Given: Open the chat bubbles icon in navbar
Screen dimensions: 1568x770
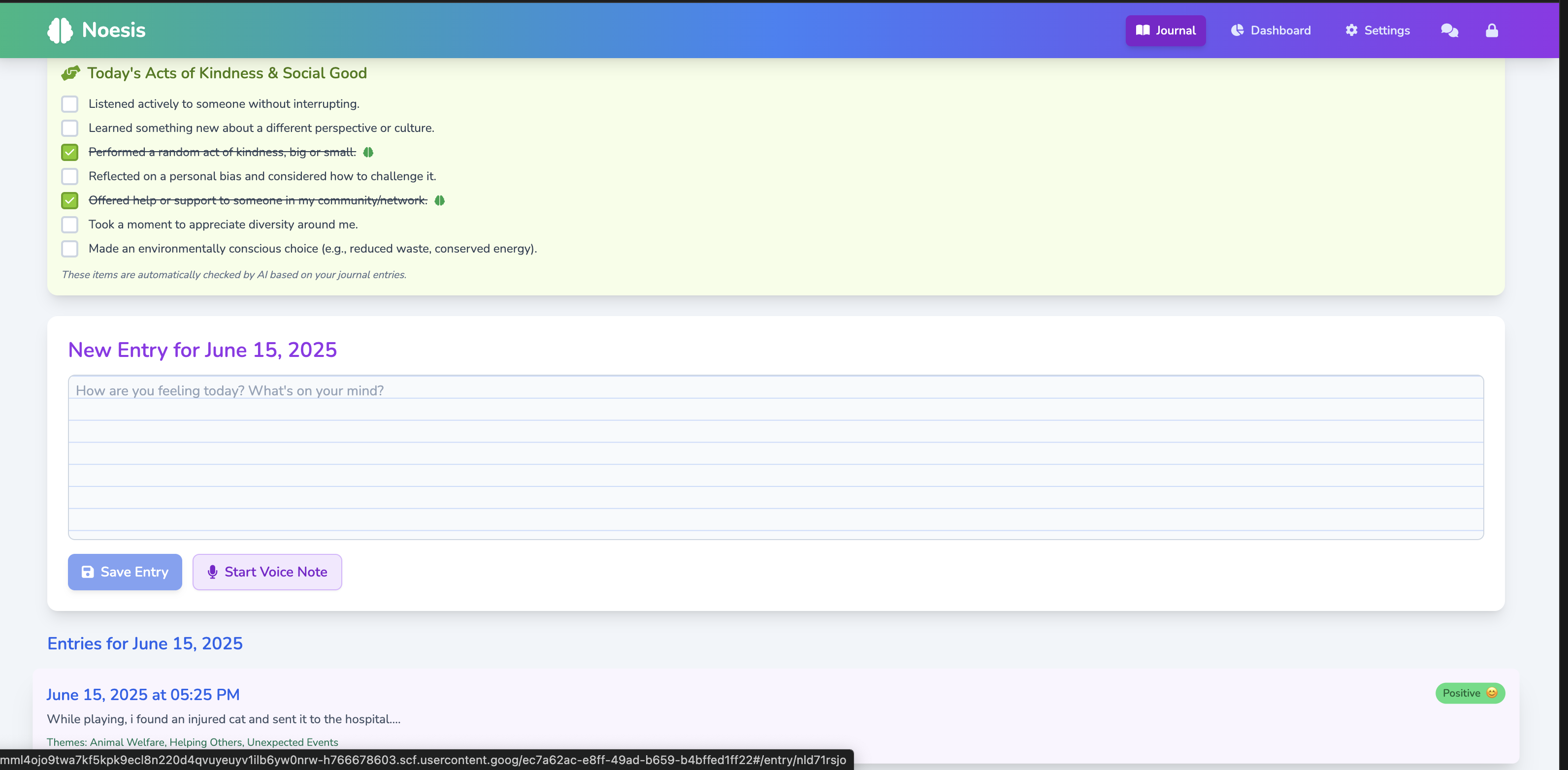Looking at the screenshot, I should (x=1449, y=31).
